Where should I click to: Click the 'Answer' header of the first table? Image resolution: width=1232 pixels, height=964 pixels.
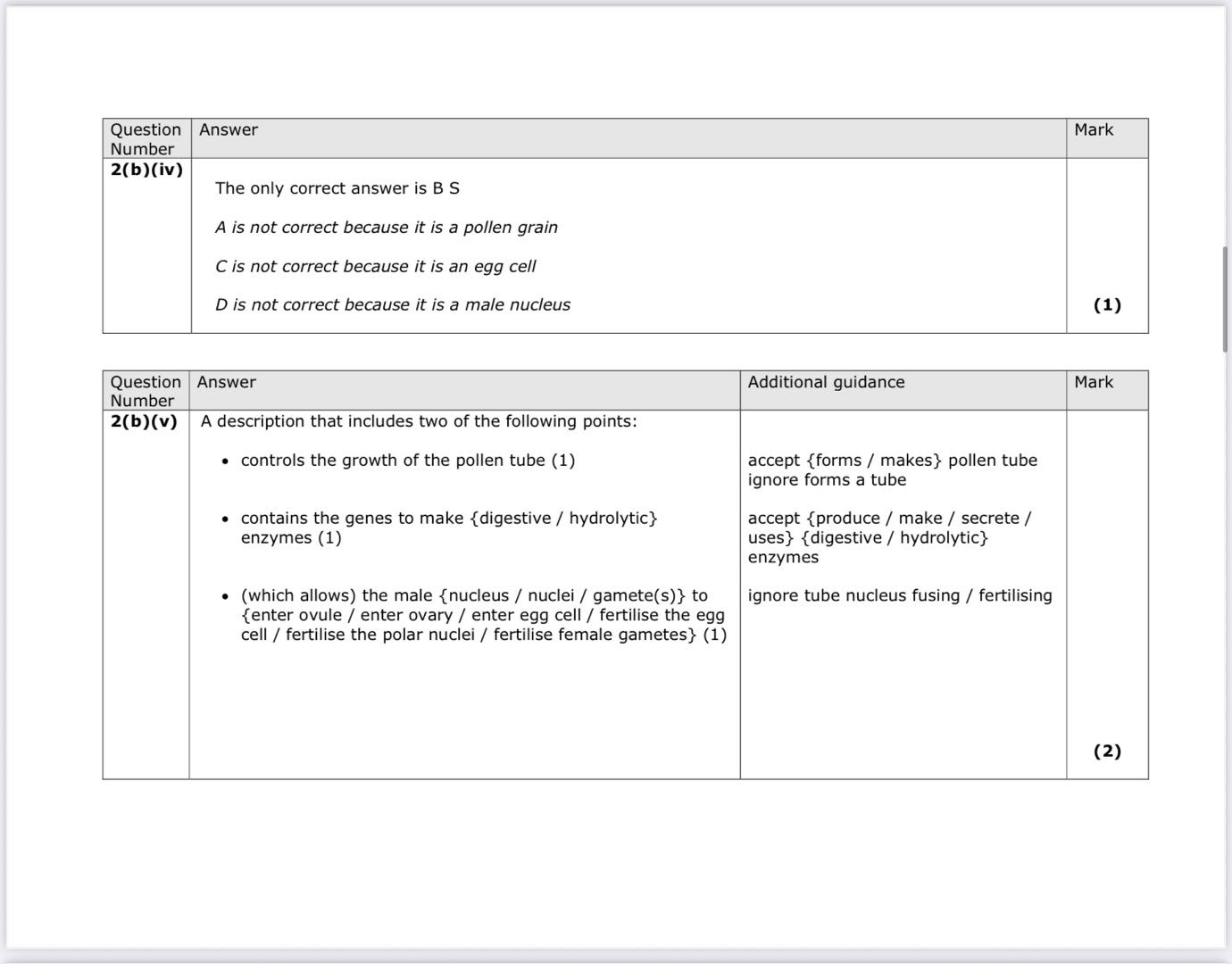click(229, 129)
